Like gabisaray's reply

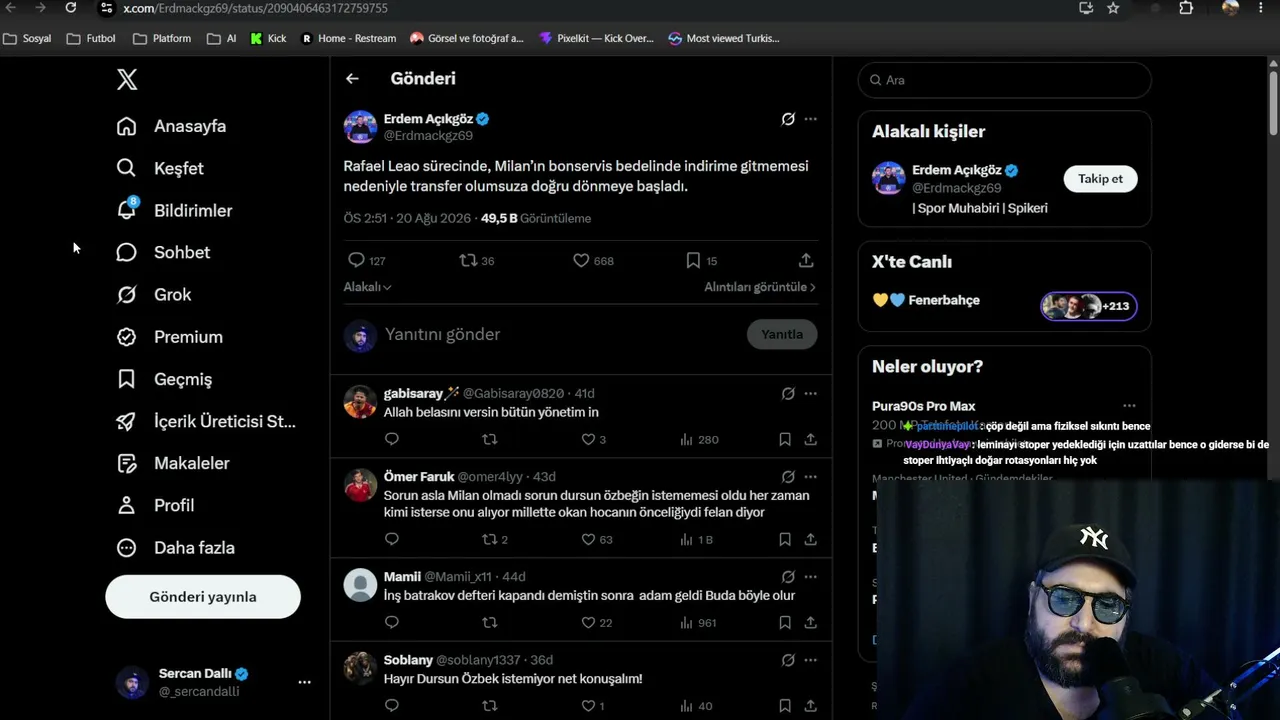pos(593,439)
